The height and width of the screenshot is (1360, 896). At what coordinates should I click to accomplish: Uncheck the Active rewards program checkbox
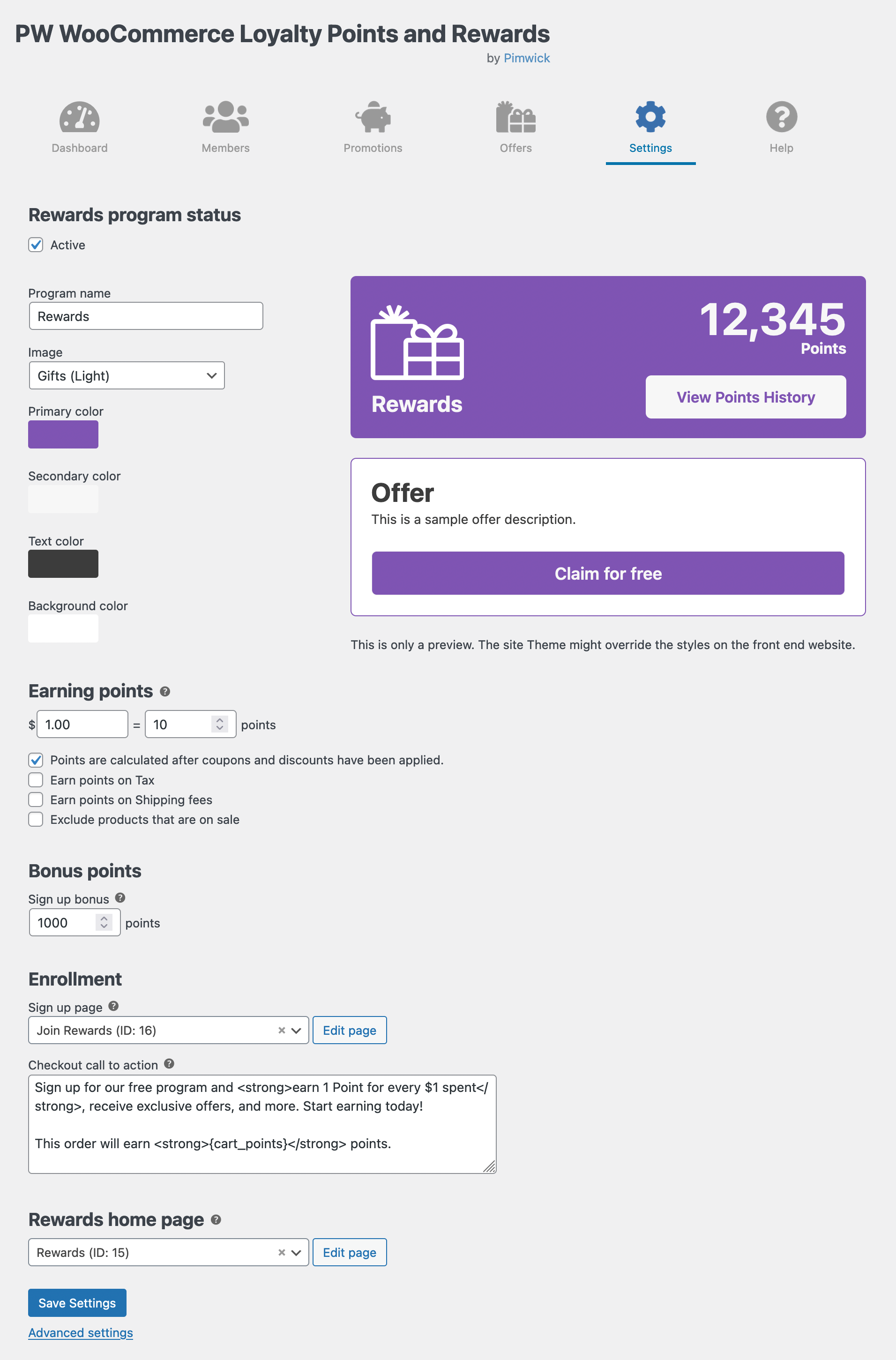point(36,245)
